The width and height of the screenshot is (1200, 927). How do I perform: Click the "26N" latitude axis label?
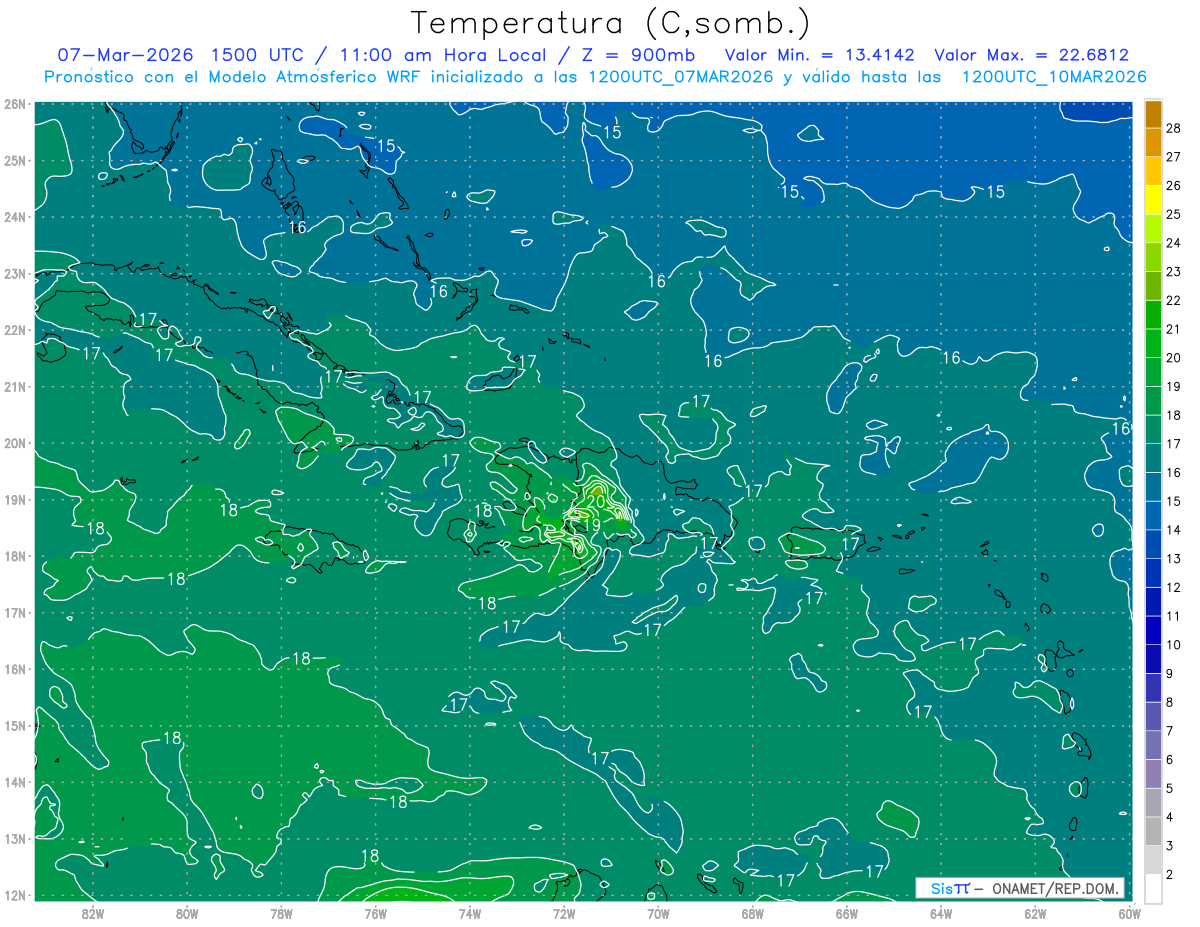(x=14, y=104)
